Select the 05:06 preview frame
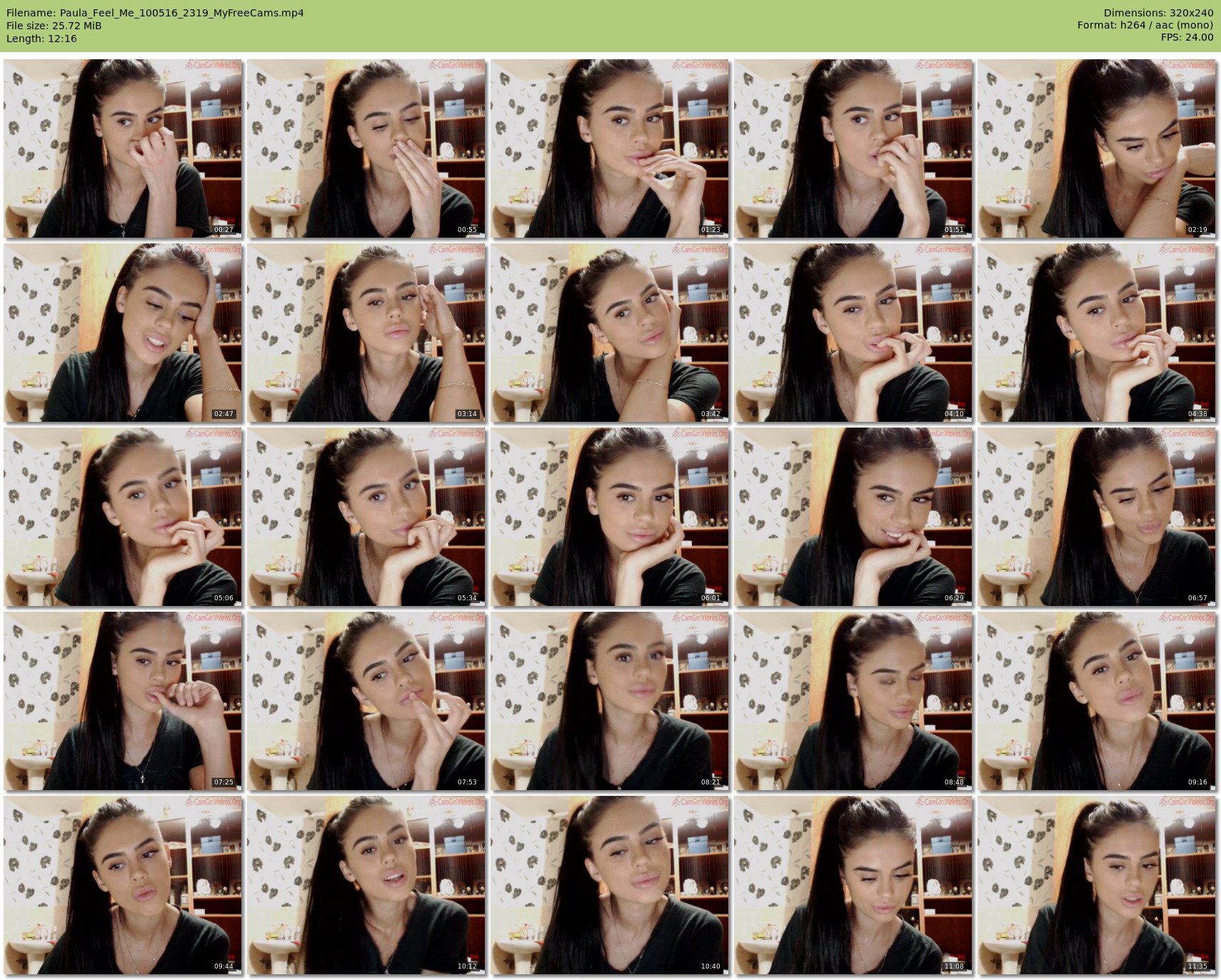 point(123,517)
